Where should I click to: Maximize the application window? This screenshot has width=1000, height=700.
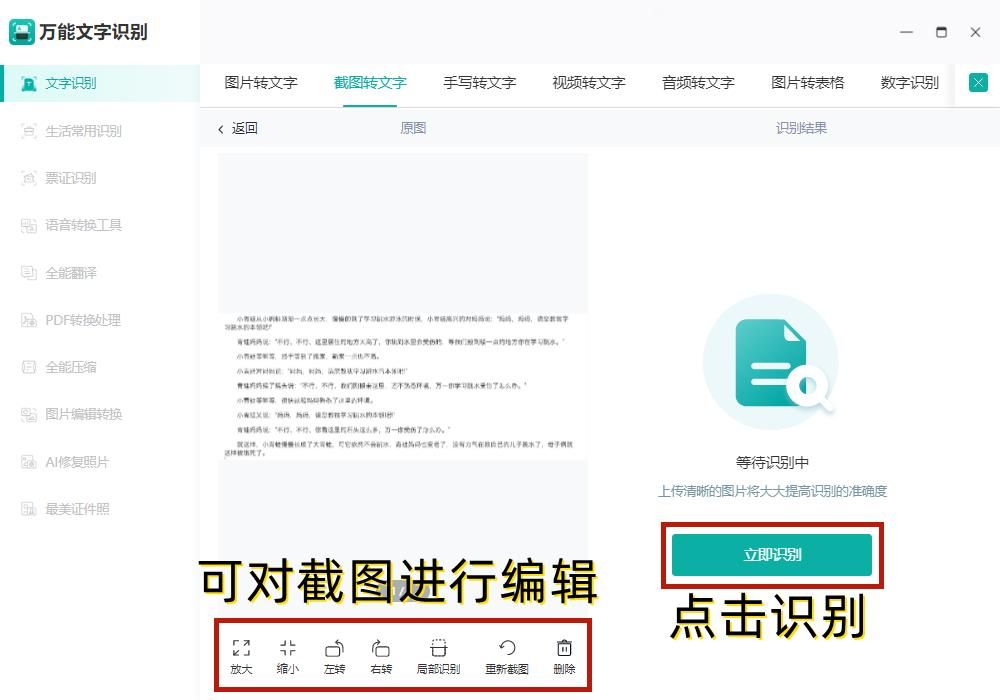tap(941, 32)
